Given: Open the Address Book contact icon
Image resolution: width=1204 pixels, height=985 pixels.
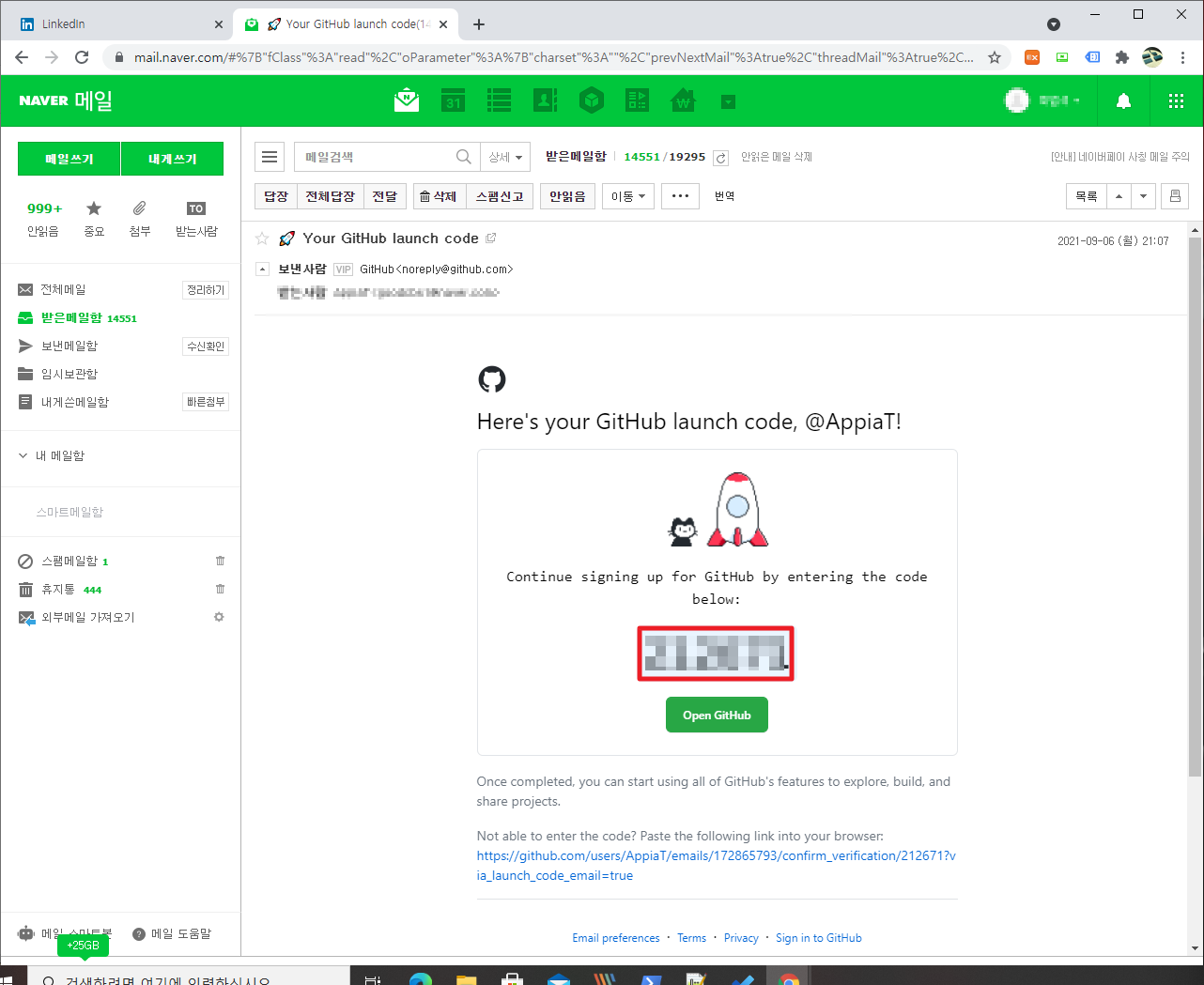Looking at the screenshot, I should pos(546,100).
